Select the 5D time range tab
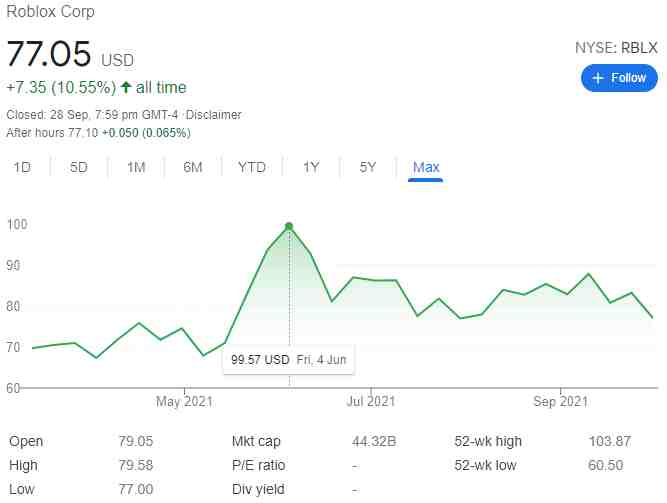Image resolution: width=667 pixels, height=503 pixels. 79,167
